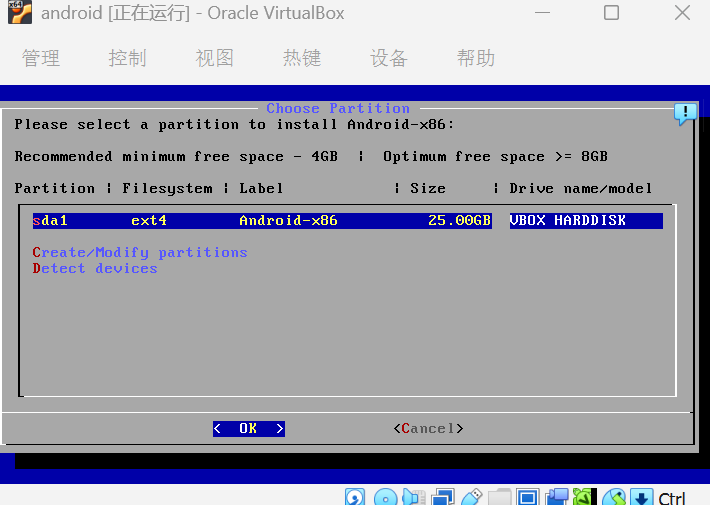Open the 设备 menu
Image resolution: width=710 pixels, height=505 pixels.
click(389, 58)
